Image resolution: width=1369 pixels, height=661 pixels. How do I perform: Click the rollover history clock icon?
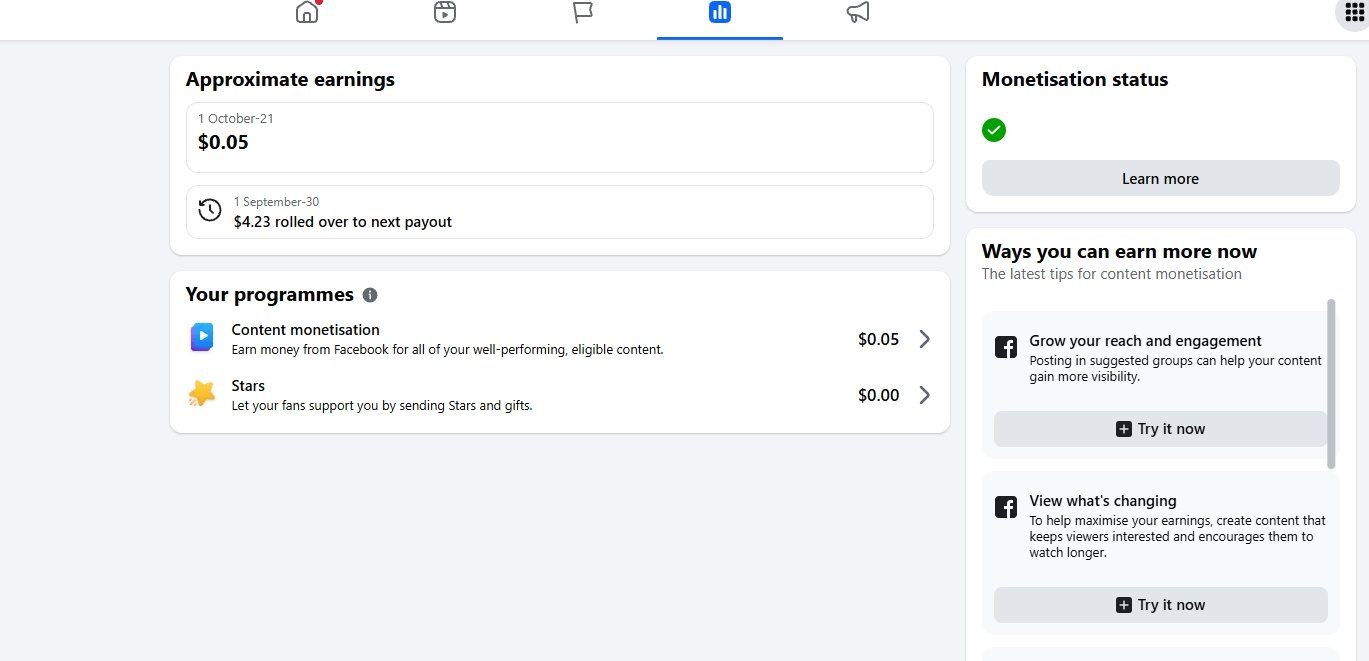click(x=210, y=210)
